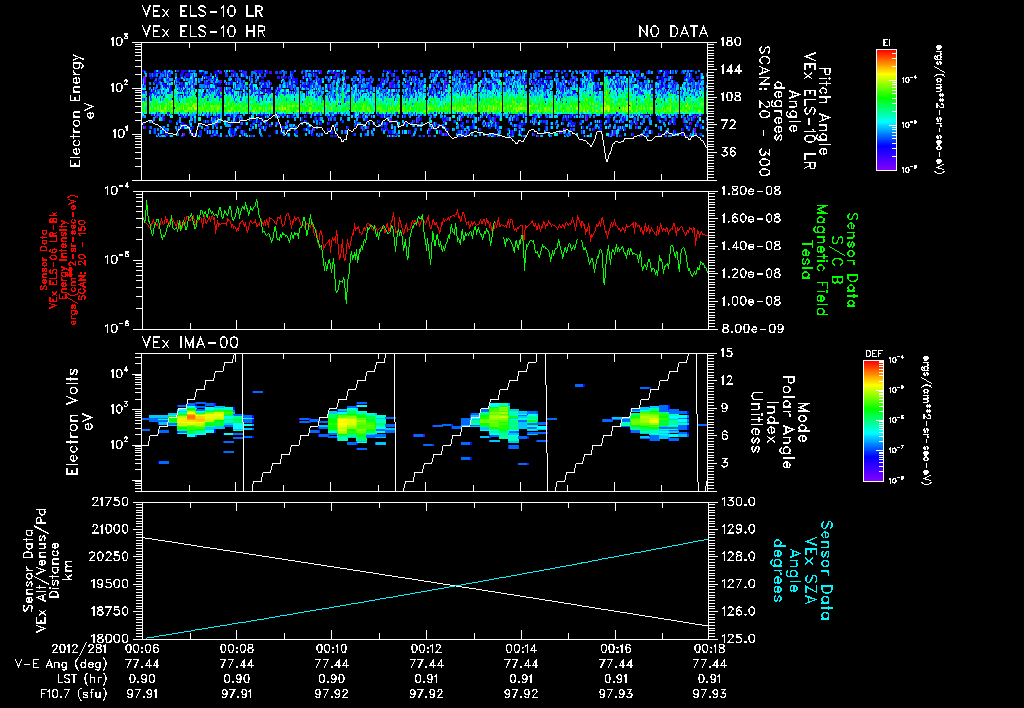The width and height of the screenshot is (1024, 708).
Task: Click the 'NO DATA' label
Action: point(673,31)
